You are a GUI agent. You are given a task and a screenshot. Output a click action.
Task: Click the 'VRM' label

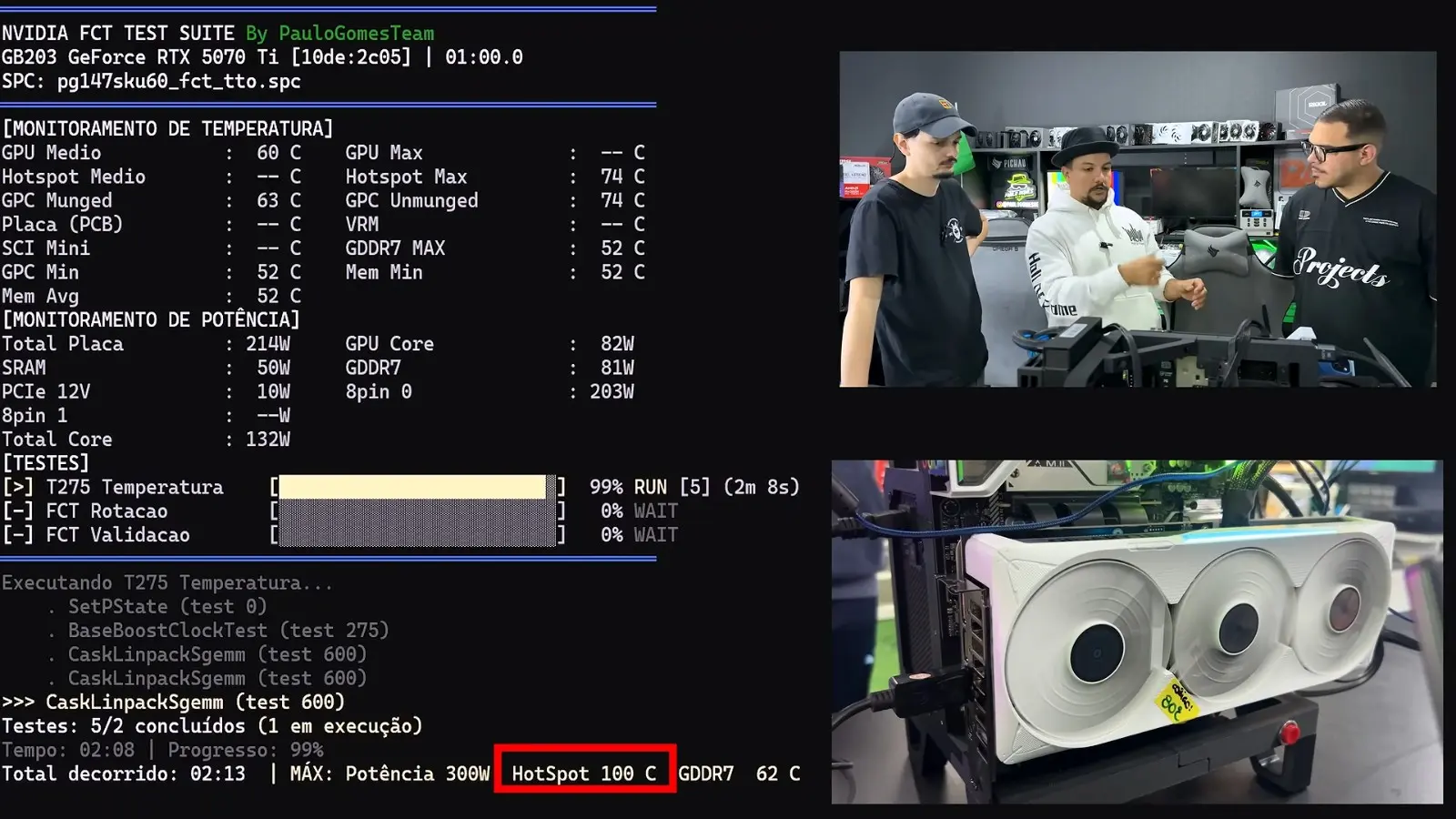(x=362, y=224)
